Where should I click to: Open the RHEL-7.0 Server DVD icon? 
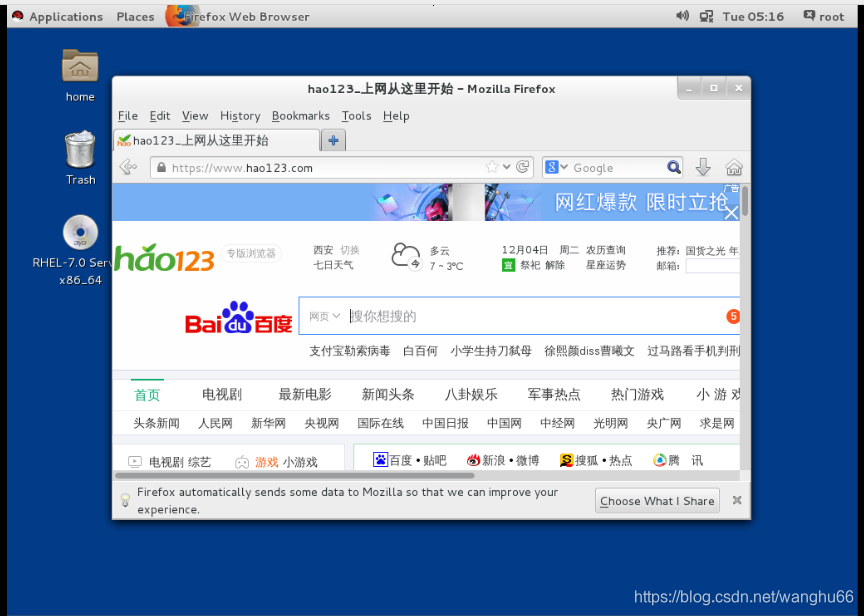pos(80,232)
